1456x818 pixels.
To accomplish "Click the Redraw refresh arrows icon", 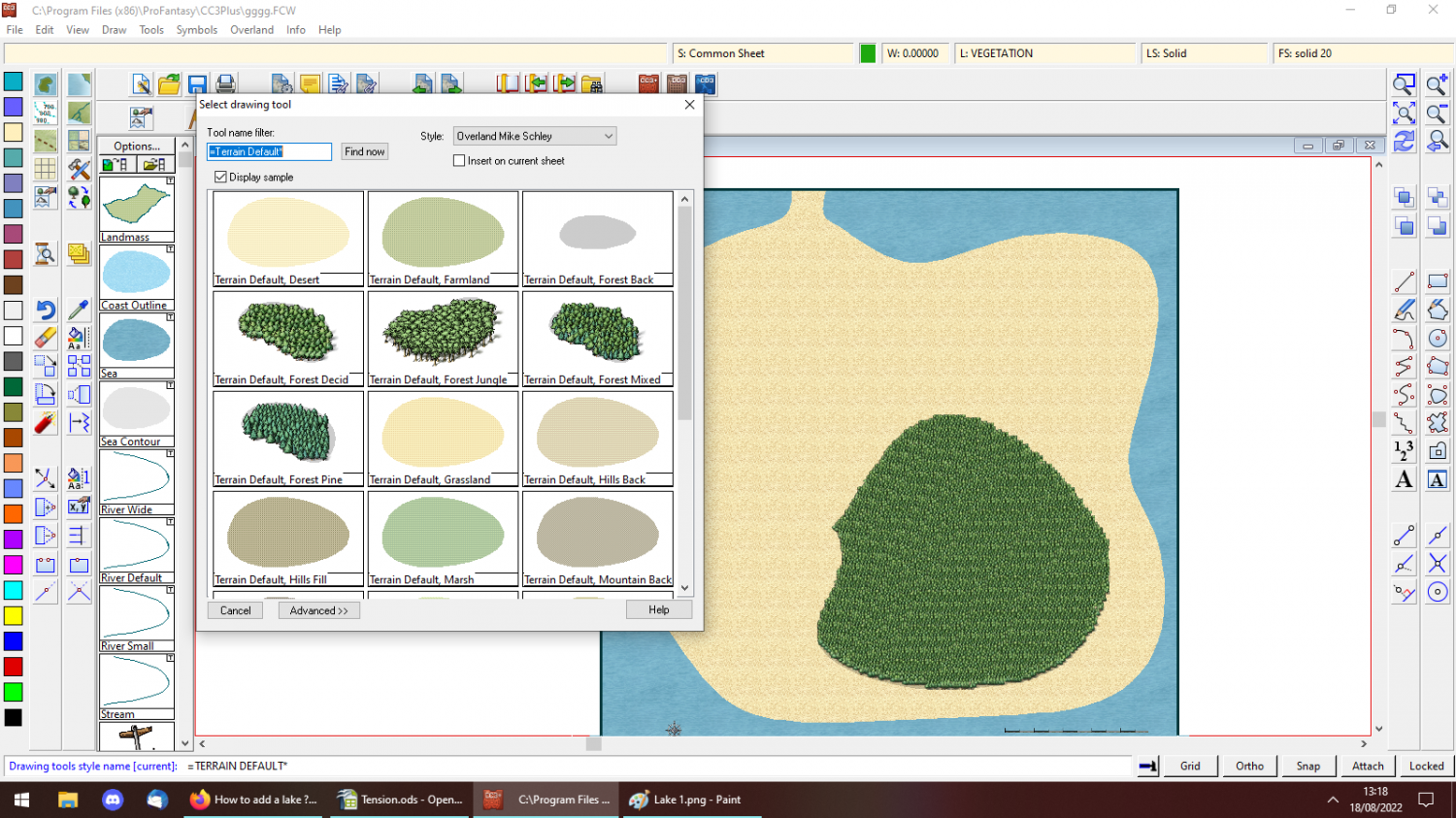I will coord(1405,142).
